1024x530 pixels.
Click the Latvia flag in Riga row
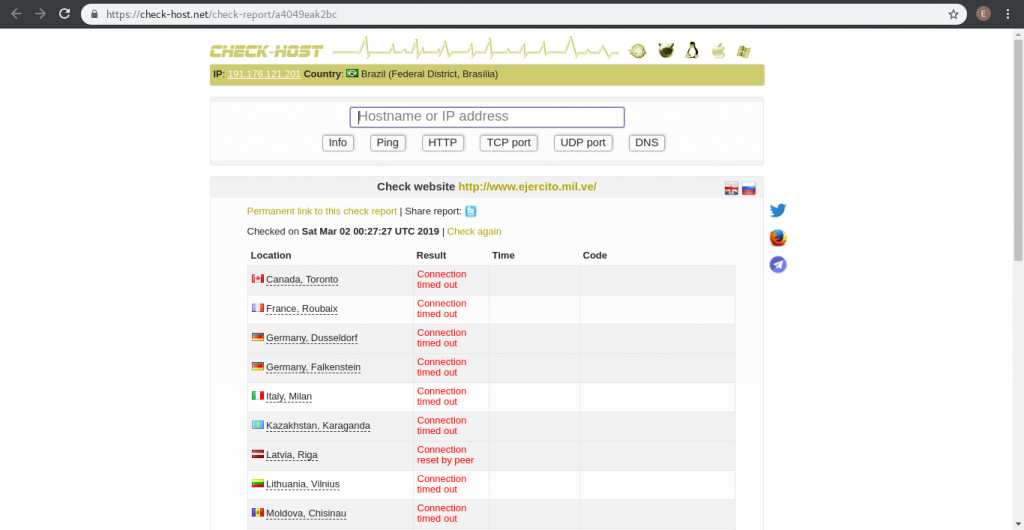pyautogui.click(x=258, y=454)
